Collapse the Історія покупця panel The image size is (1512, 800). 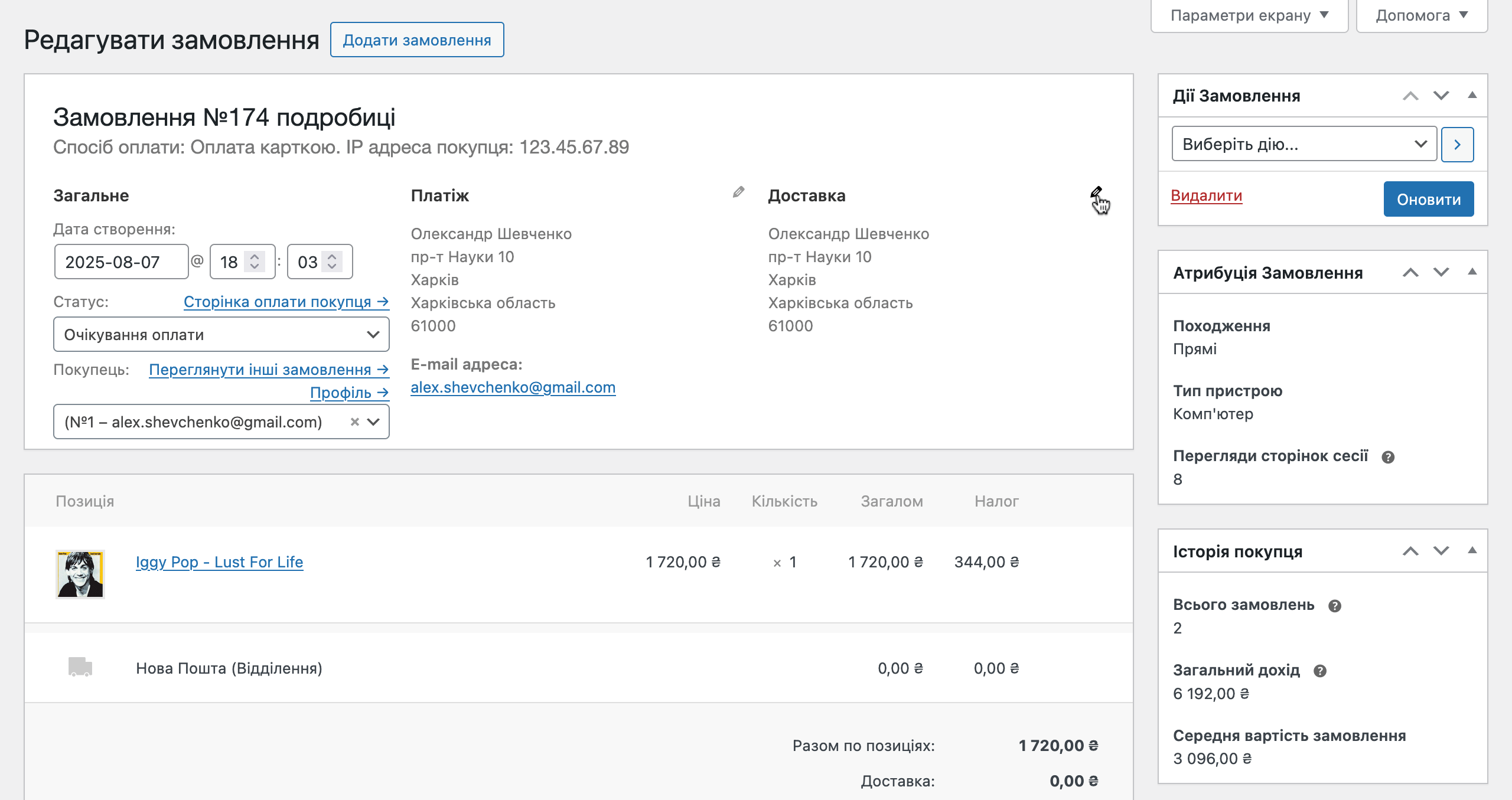click(x=1472, y=550)
